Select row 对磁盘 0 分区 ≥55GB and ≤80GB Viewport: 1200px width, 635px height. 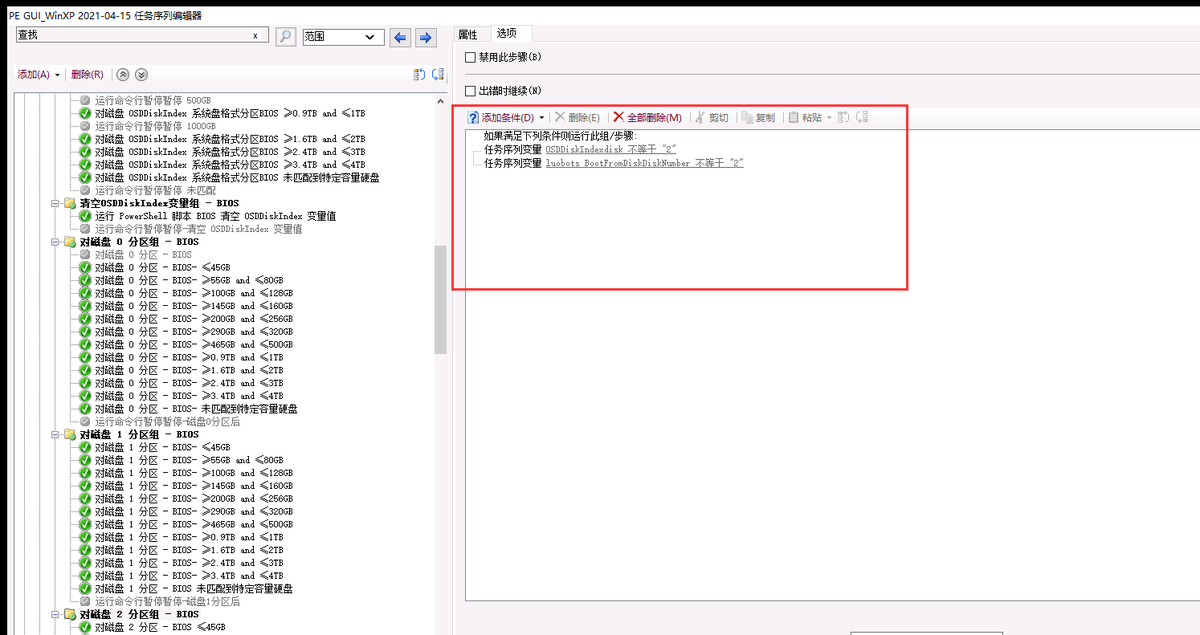(x=189, y=281)
